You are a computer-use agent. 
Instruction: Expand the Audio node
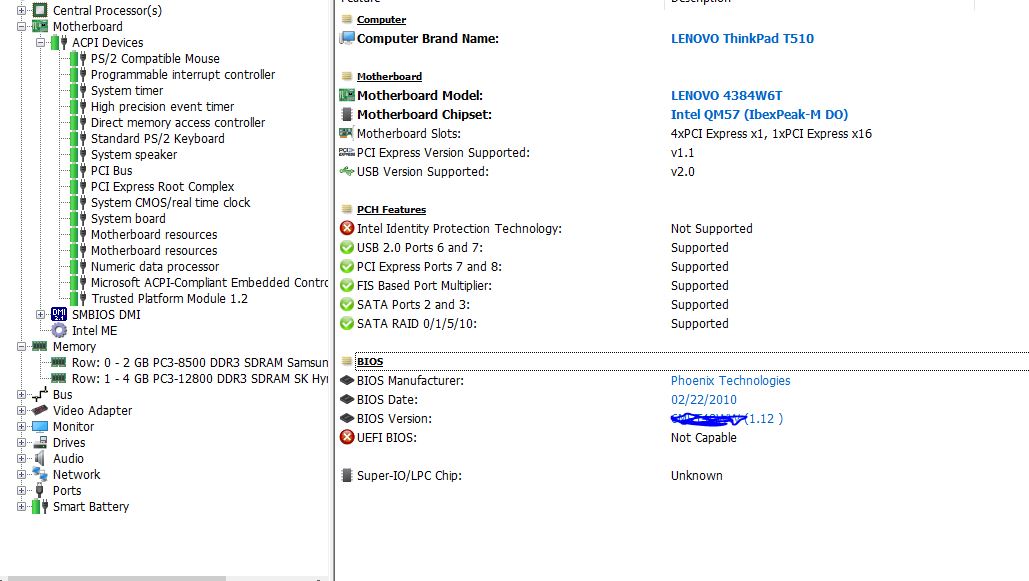21,458
